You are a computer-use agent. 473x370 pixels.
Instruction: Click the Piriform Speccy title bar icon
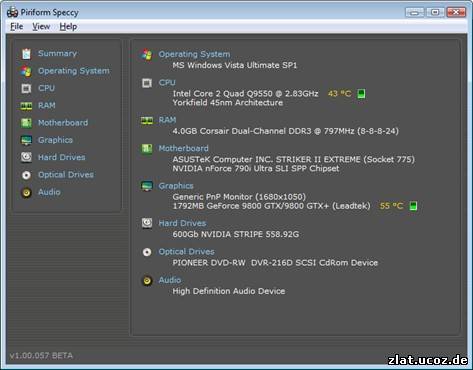point(13,12)
